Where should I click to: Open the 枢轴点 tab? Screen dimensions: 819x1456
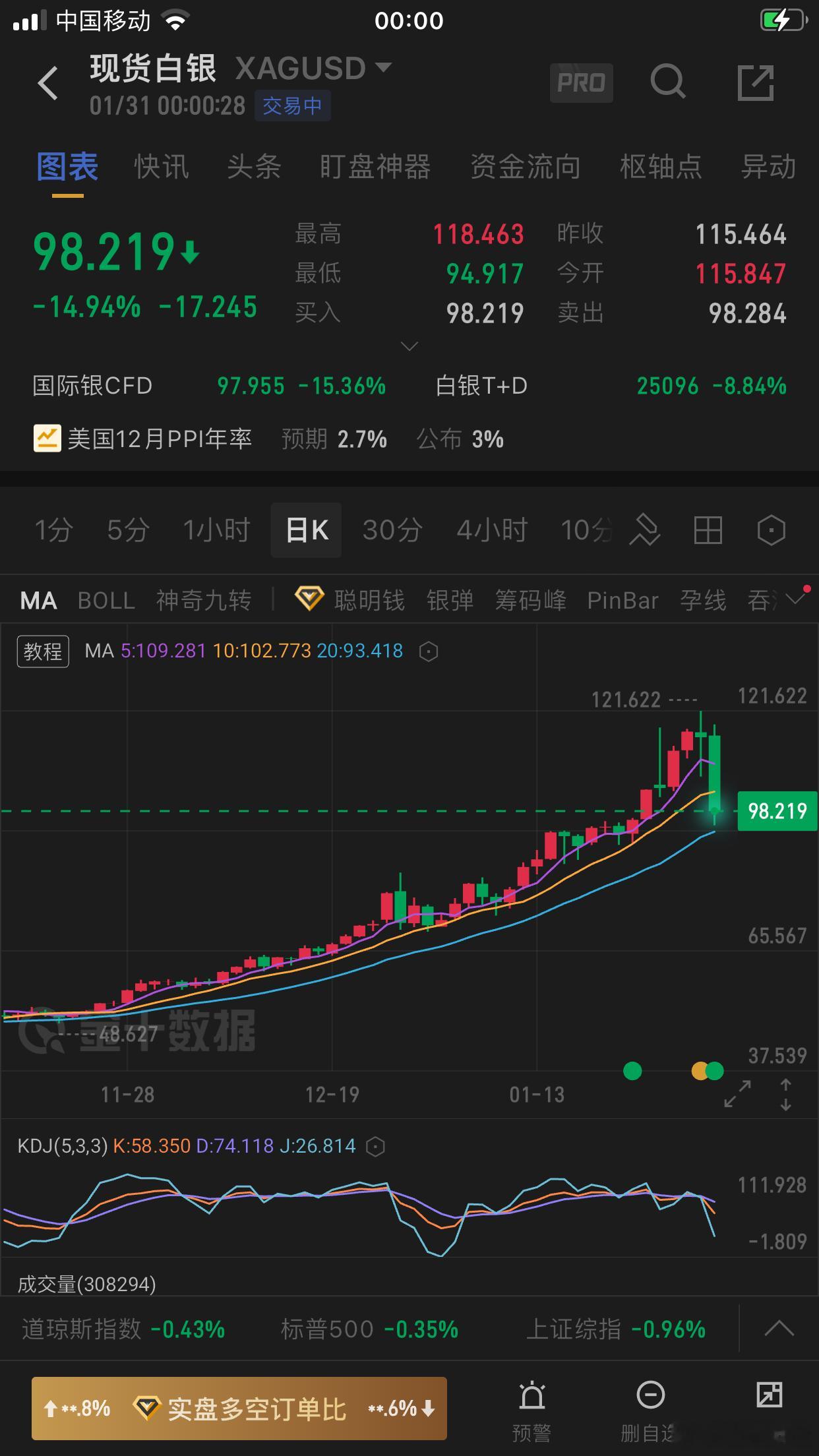(x=661, y=167)
